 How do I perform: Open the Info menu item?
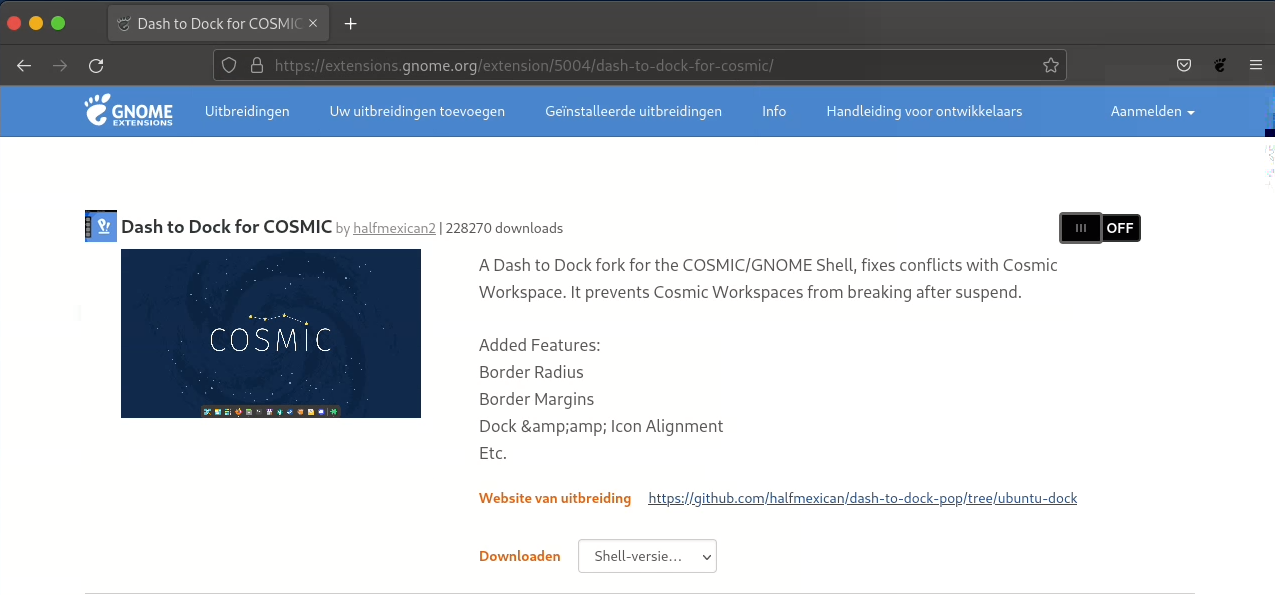[774, 111]
